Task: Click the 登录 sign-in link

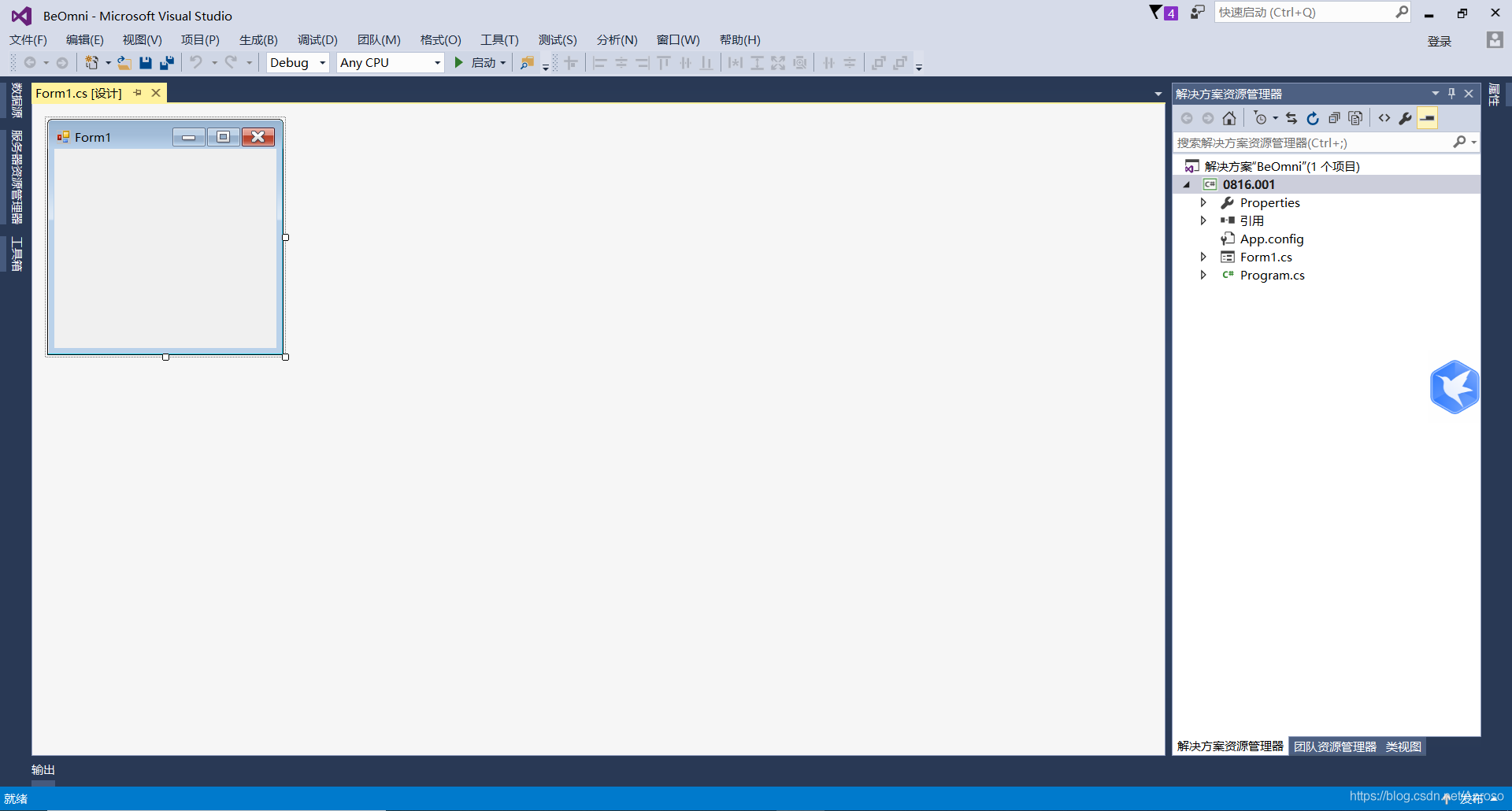Action: [x=1440, y=41]
